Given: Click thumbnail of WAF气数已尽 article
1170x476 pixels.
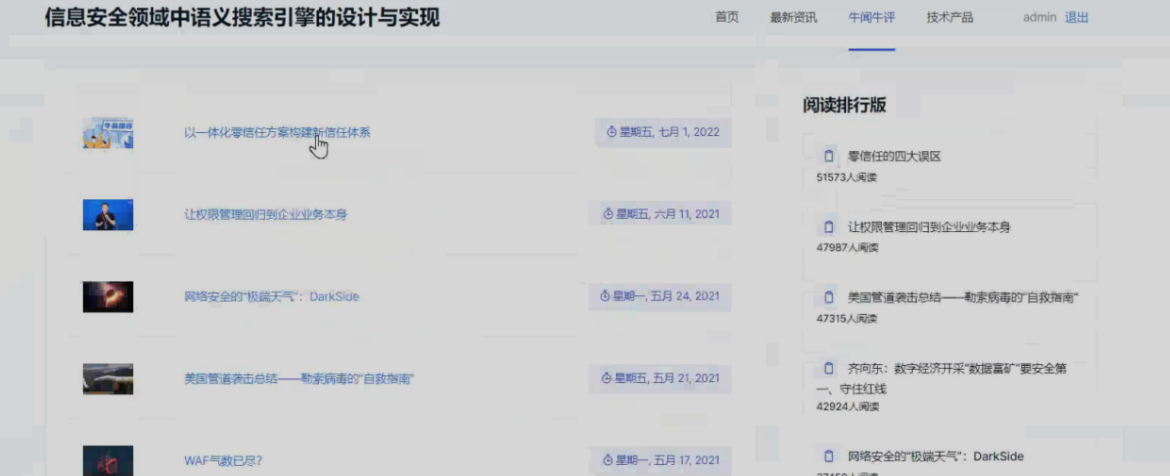Looking at the screenshot, I should tap(108, 461).
